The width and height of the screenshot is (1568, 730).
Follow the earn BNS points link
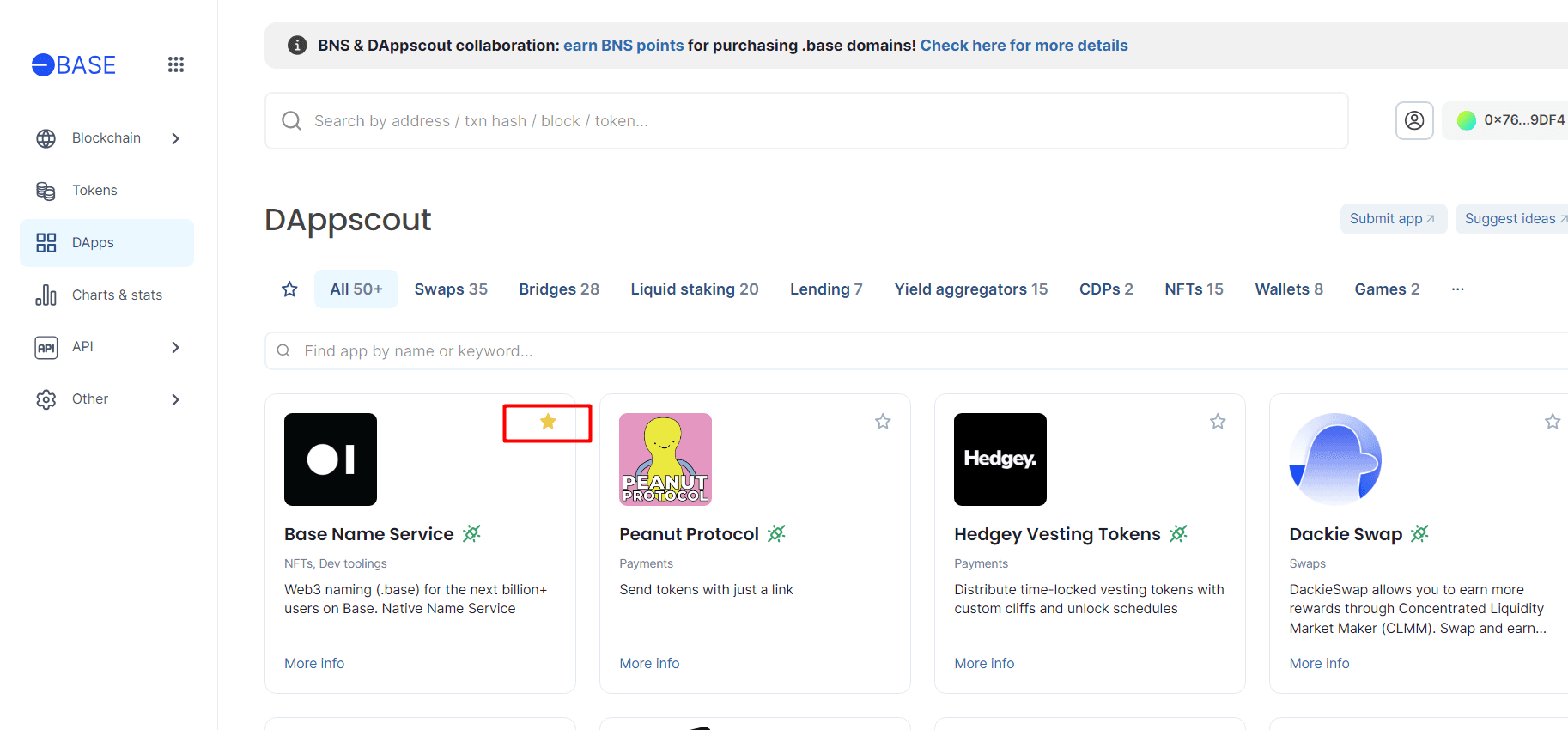[623, 46]
